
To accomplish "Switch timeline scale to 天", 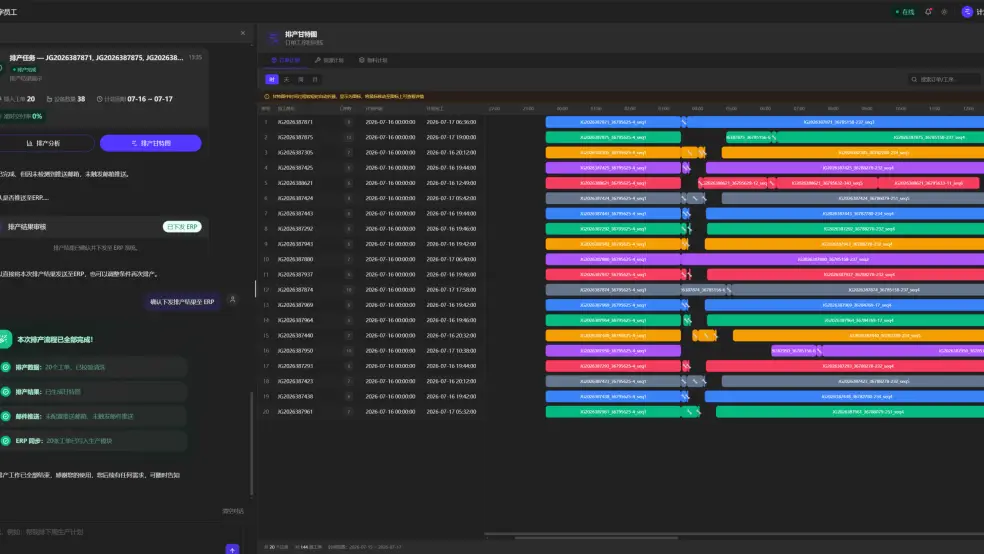I will 286,79.
